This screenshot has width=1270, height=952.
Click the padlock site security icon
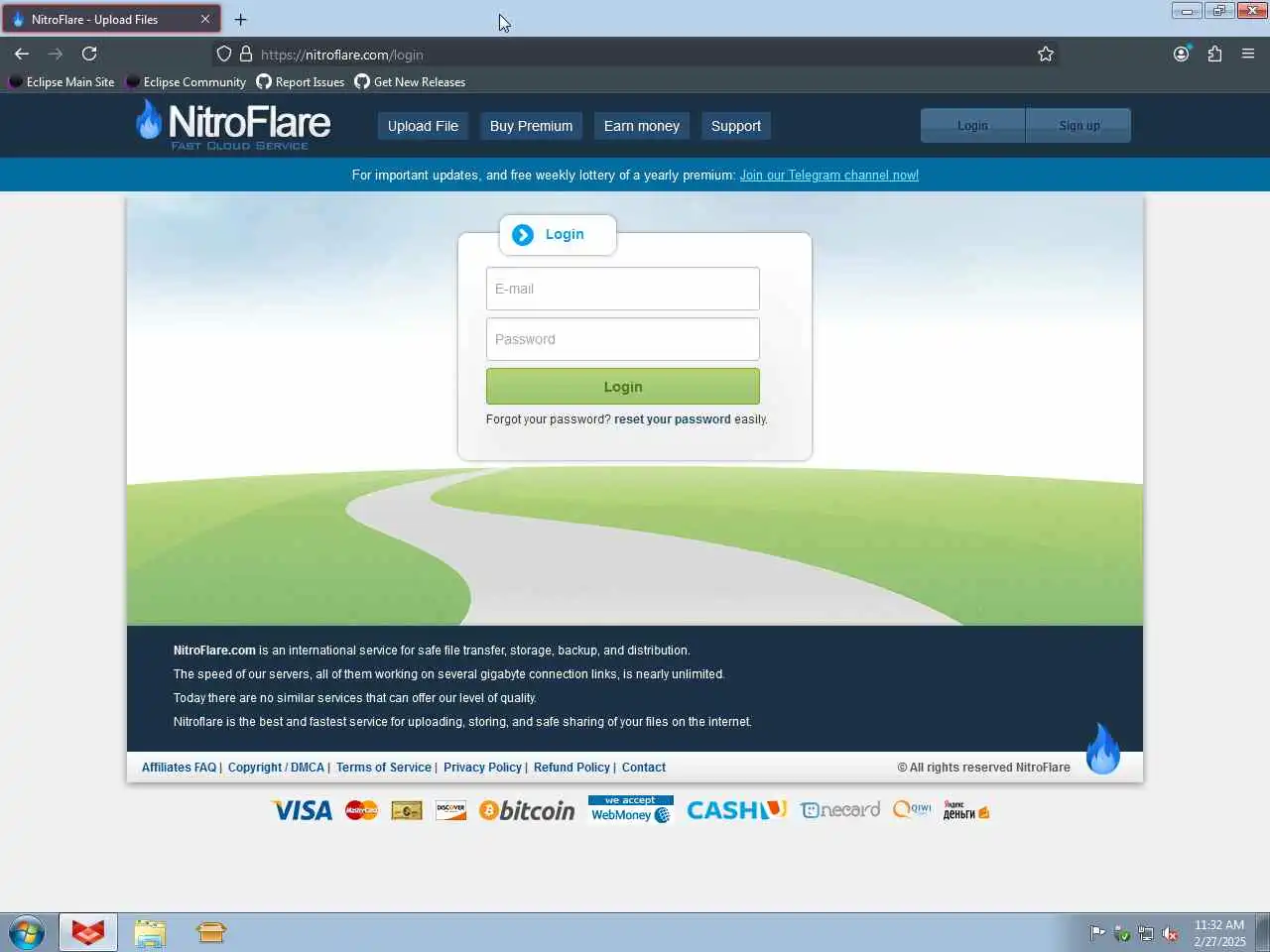tap(246, 54)
